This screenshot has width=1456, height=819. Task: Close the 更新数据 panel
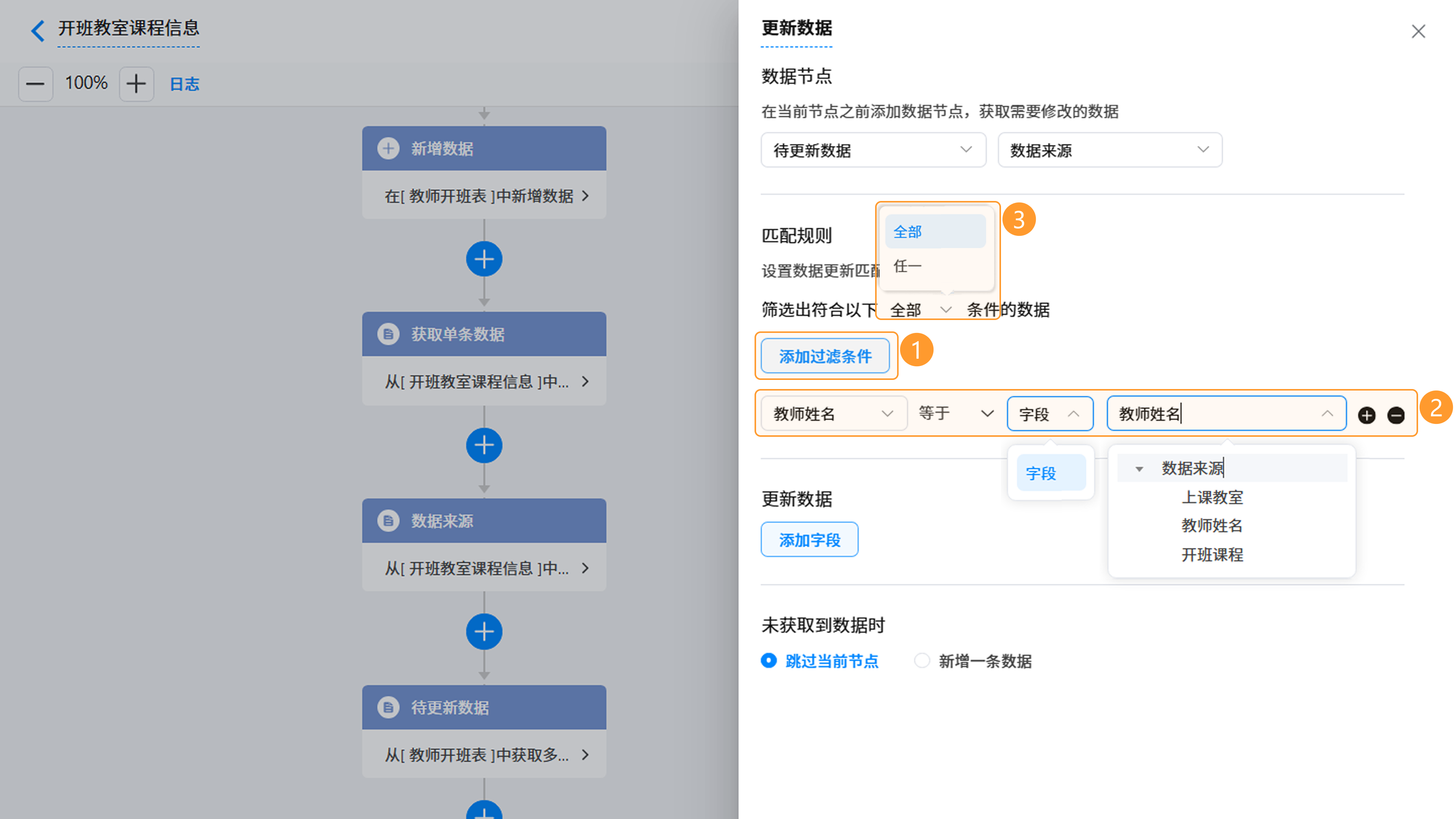click(x=1418, y=31)
